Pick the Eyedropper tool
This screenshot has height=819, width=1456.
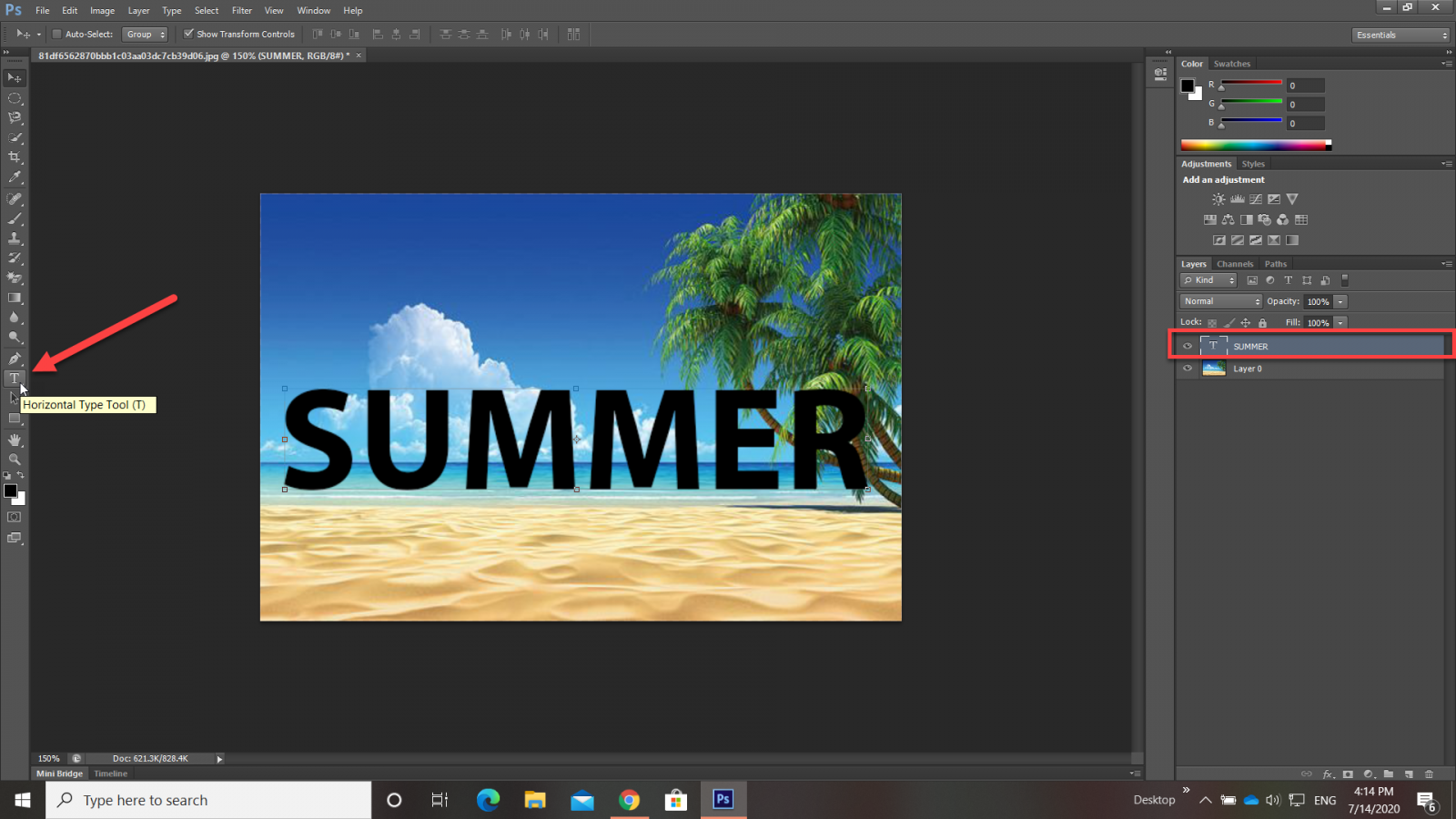15,177
